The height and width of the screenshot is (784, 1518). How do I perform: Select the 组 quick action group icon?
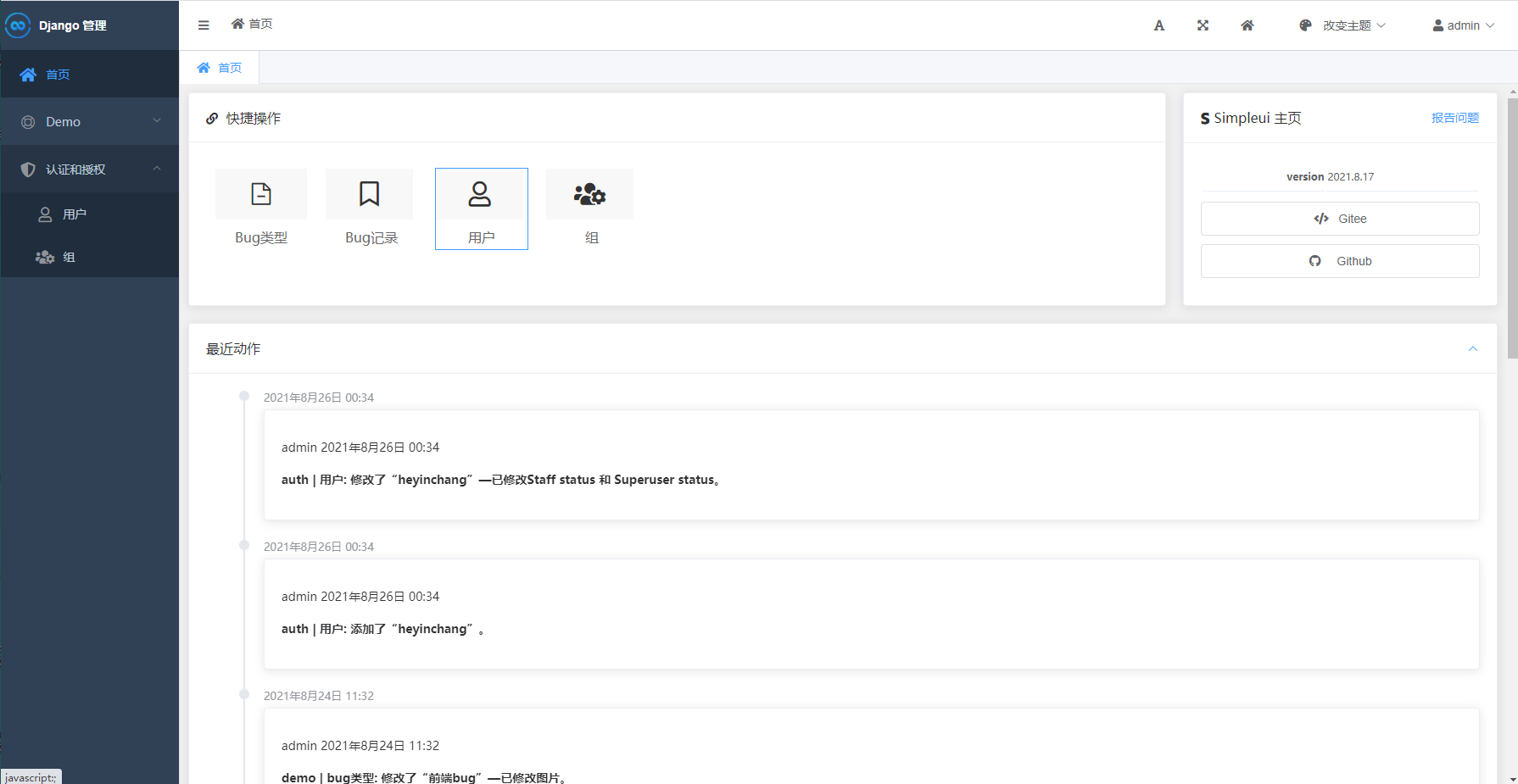coord(589,194)
